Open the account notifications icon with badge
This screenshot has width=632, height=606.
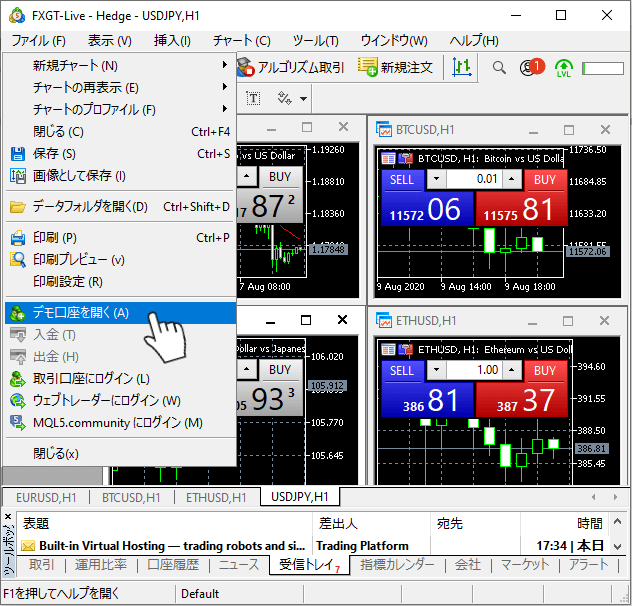click(531, 67)
